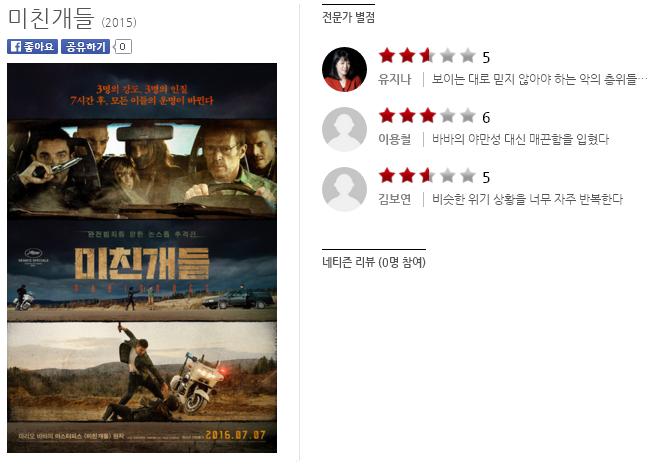Open the 미친개들 movie poster image

[x=142, y=258]
